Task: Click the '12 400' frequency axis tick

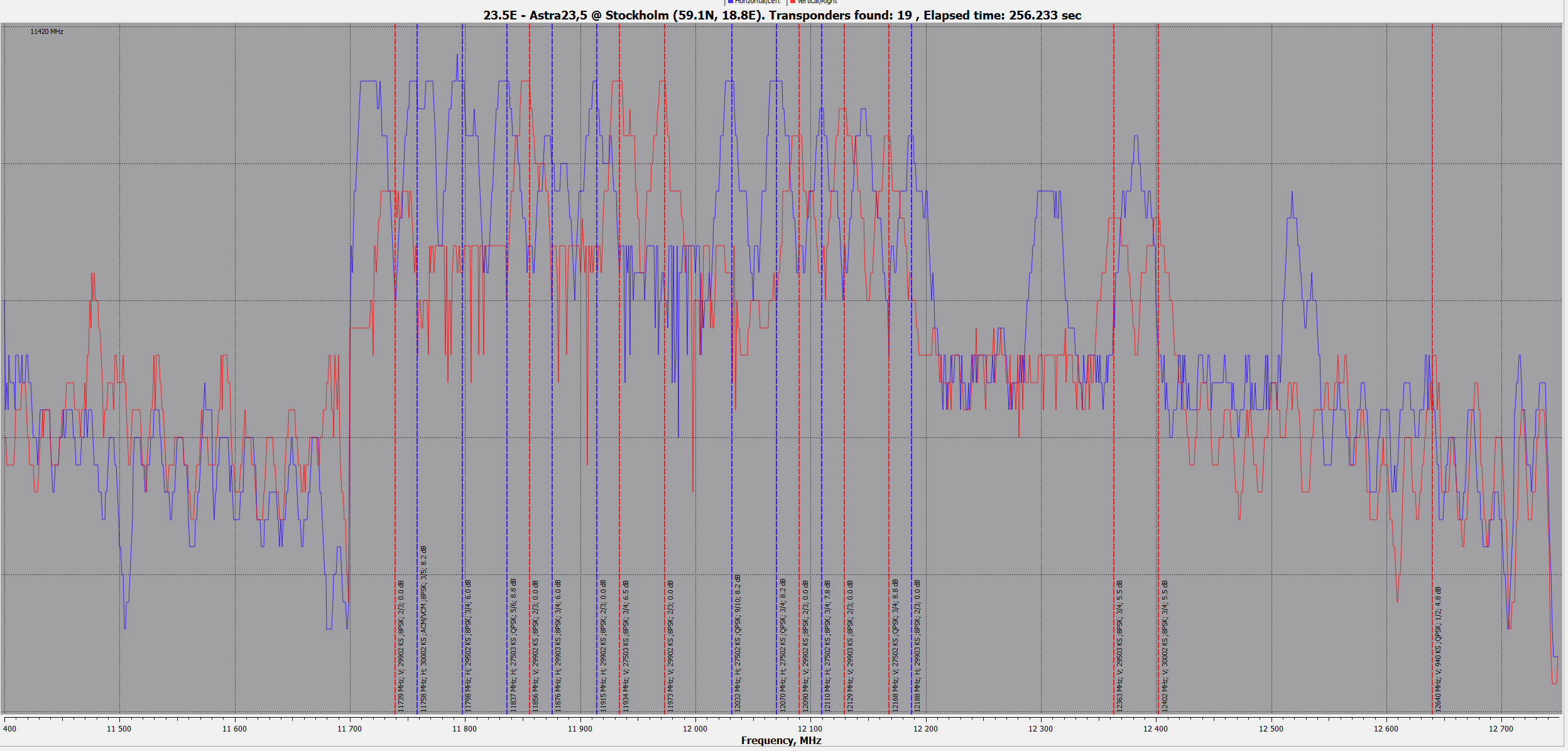Action: coord(1155,729)
